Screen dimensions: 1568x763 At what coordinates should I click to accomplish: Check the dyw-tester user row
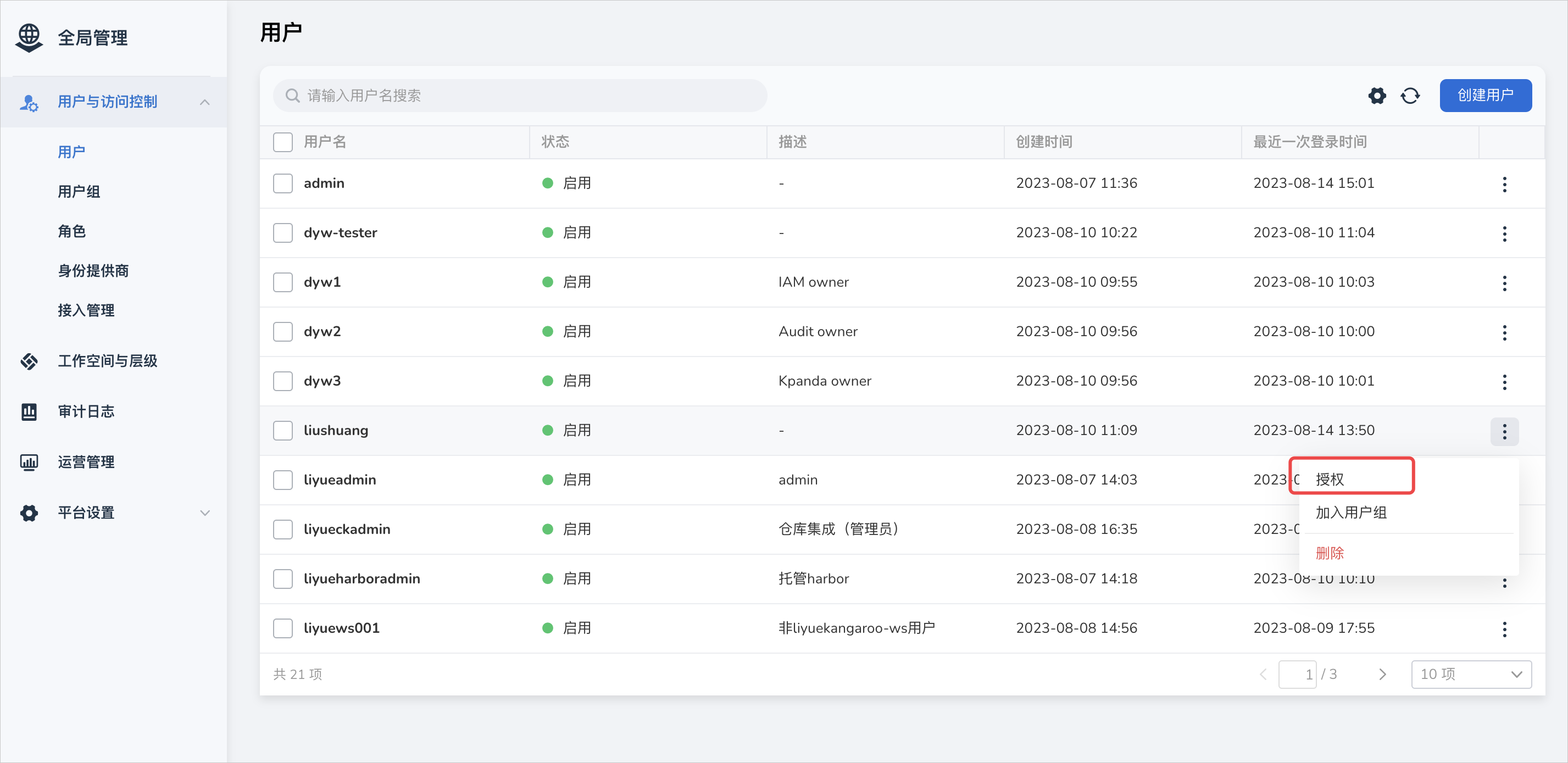pyautogui.click(x=282, y=232)
